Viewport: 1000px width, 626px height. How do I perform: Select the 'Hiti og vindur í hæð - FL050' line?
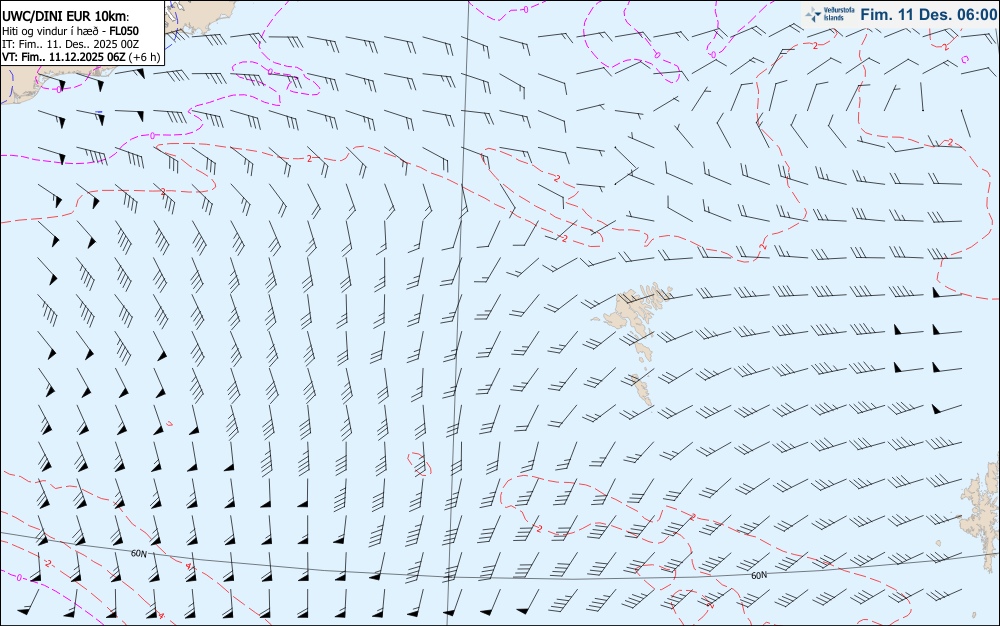(x=70, y=31)
